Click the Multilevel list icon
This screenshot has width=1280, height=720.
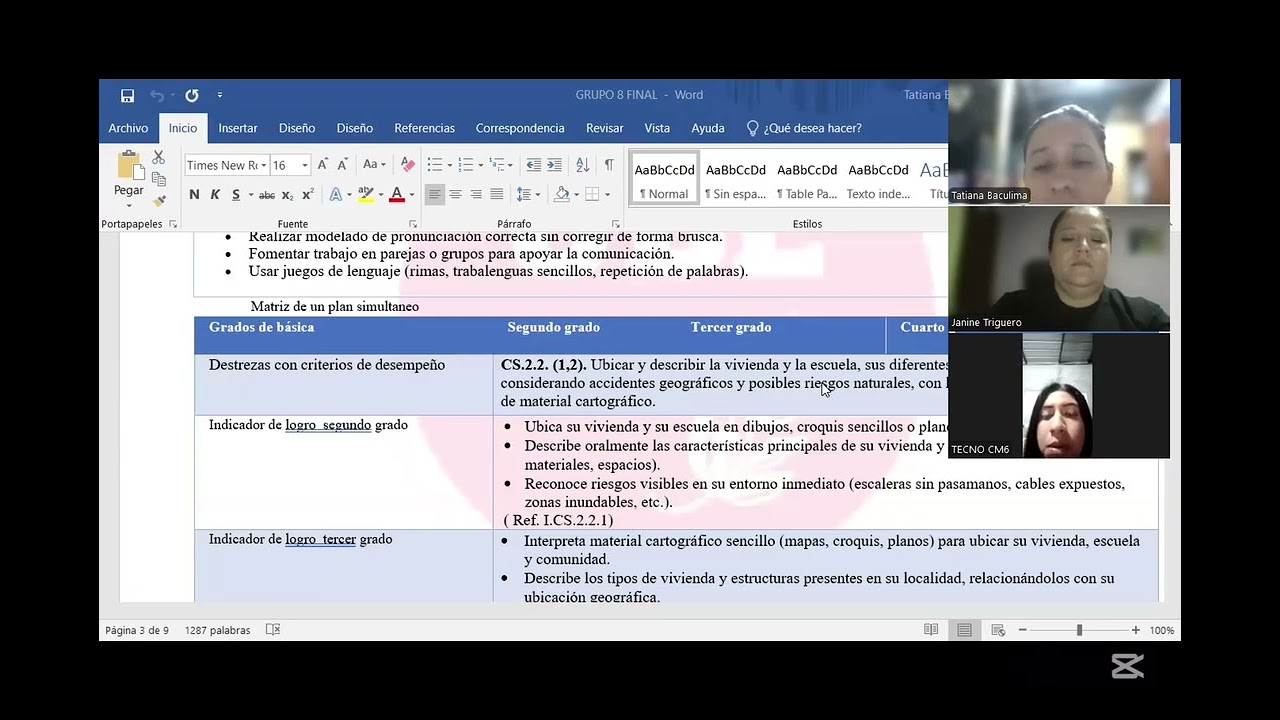click(x=497, y=165)
